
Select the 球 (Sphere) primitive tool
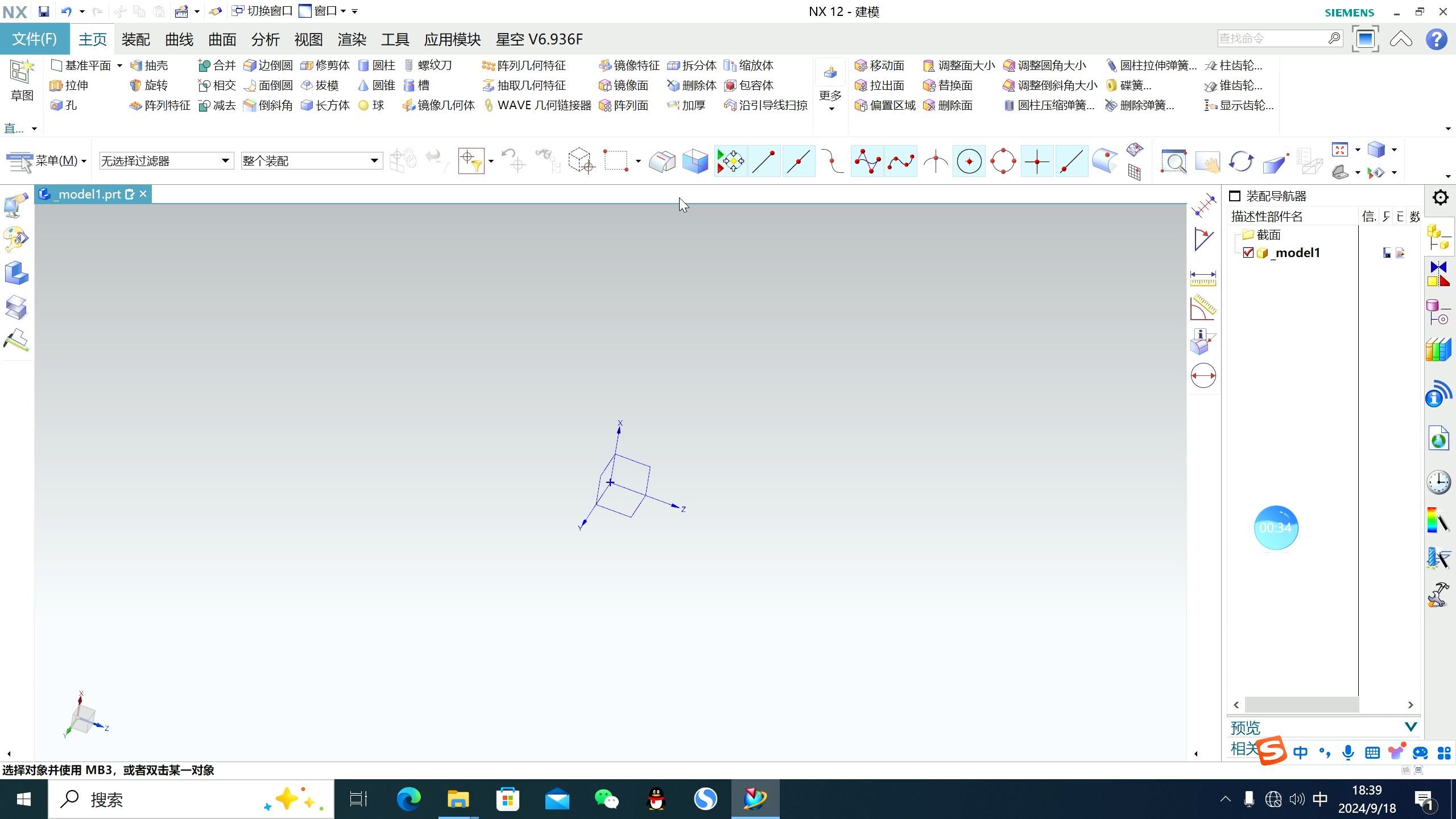(x=371, y=105)
